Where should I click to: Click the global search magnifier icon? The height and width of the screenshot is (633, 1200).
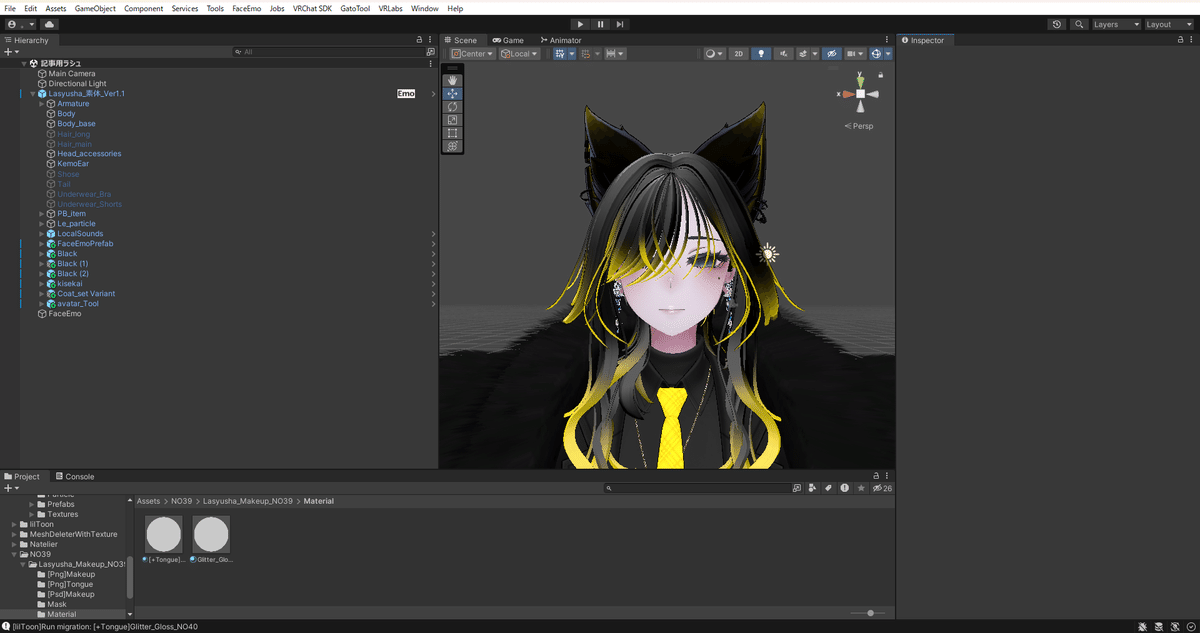(x=1080, y=24)
